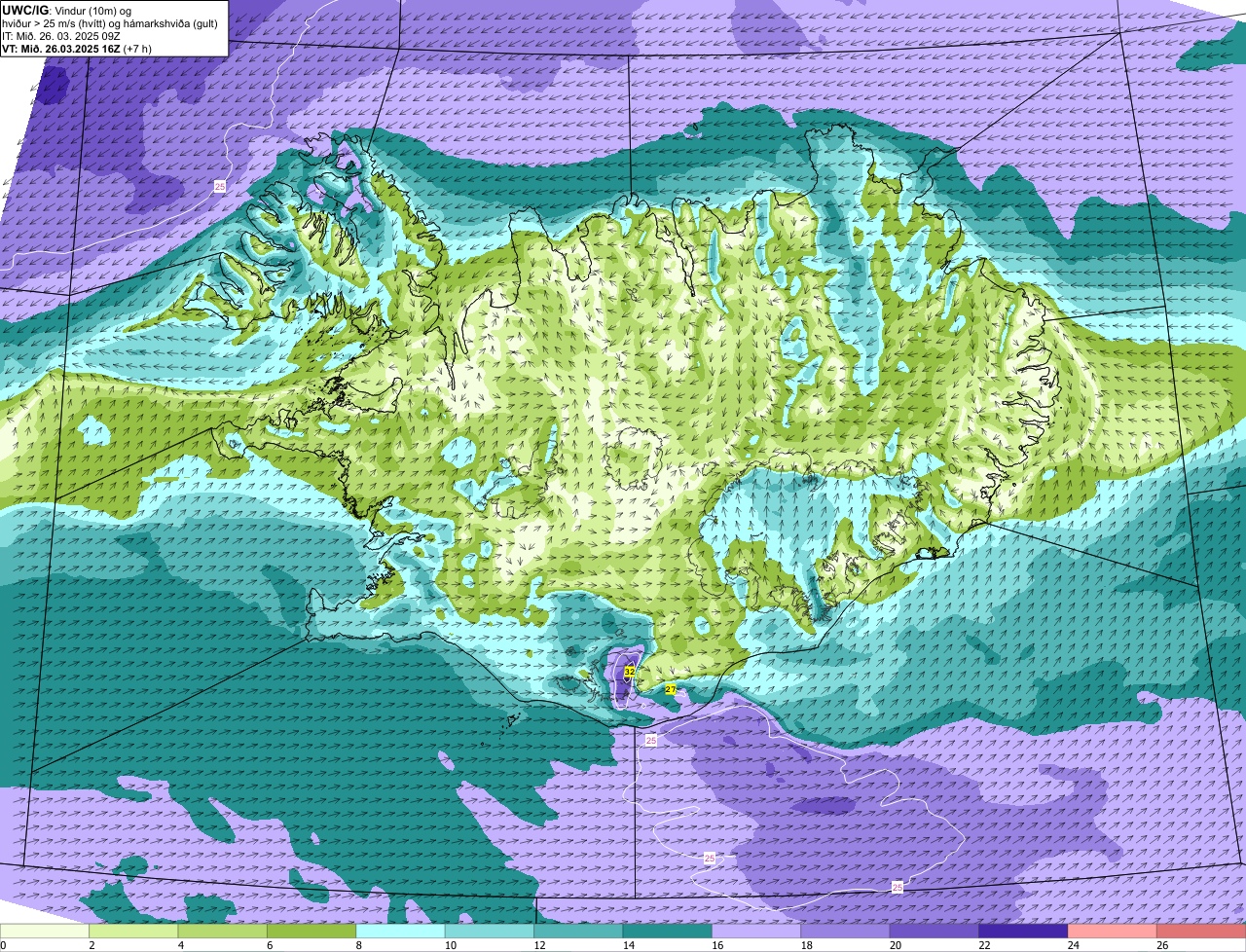The height and width of the screenshot is (952, 1246).
Task: Pick the 12–14 medium teal colorbar swatch
Action: 578,932
